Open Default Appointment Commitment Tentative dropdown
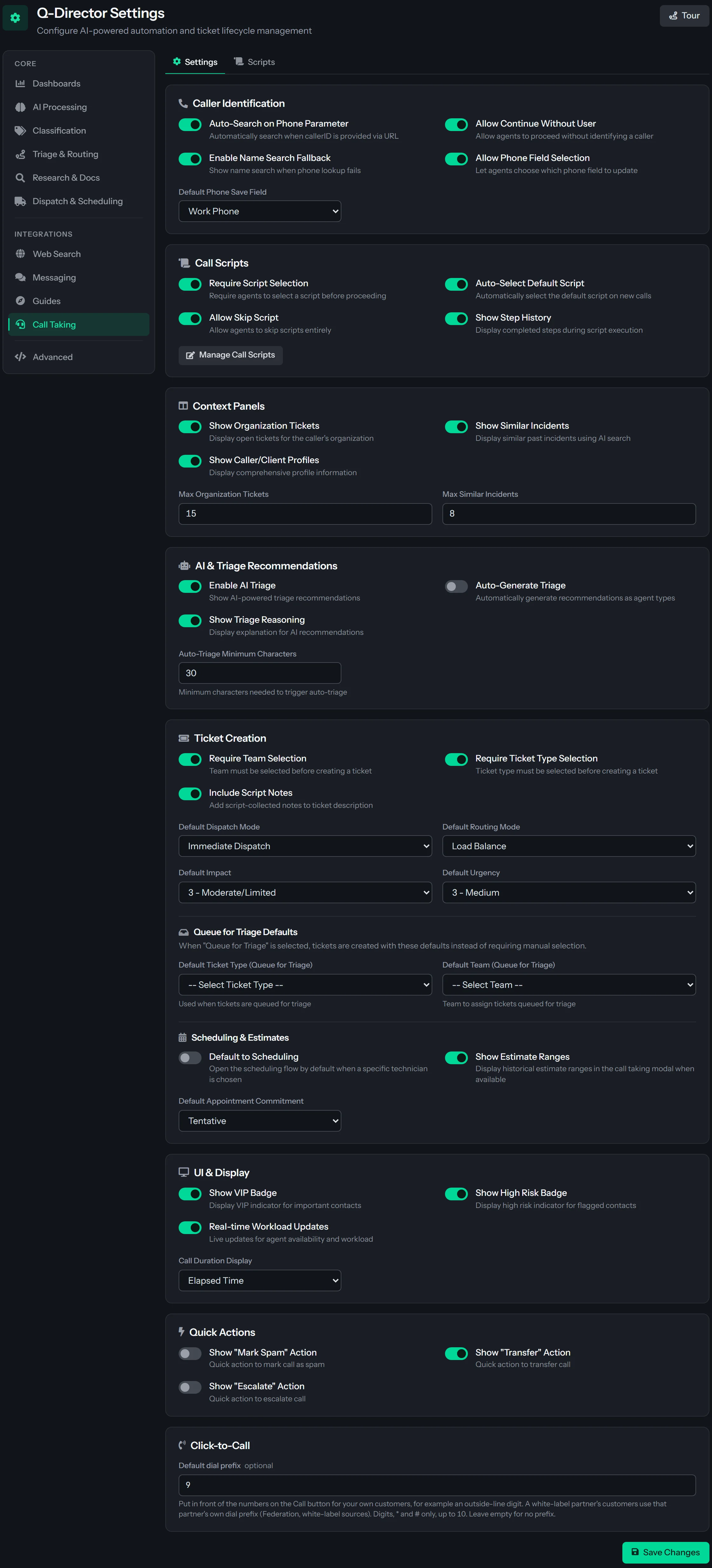Viewport: 712px width, 1568px height. [260, 1120]
